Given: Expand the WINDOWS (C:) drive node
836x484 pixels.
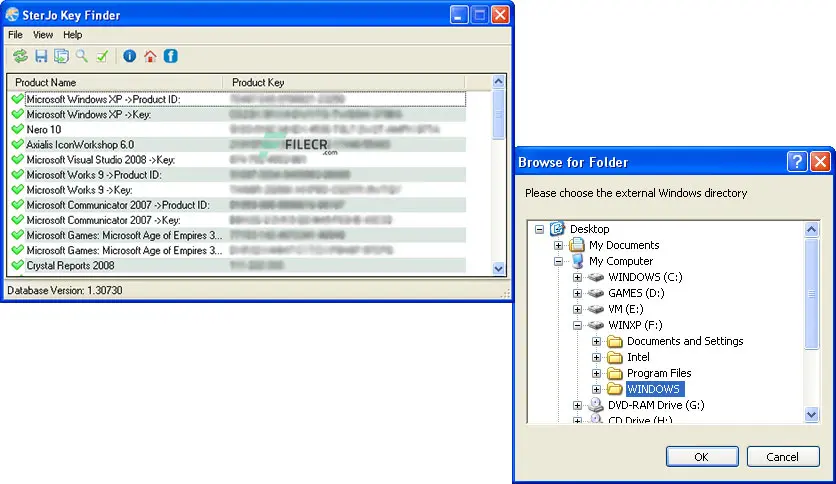Looking at the screenshot, I should pyautogui.click(x=578, y=277).
